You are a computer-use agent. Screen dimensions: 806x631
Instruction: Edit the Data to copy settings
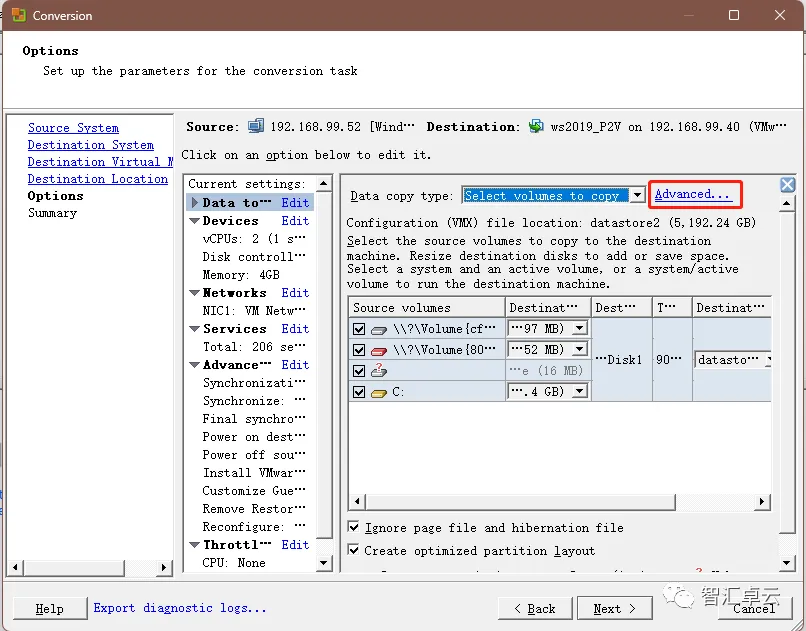tap(295, 202)
